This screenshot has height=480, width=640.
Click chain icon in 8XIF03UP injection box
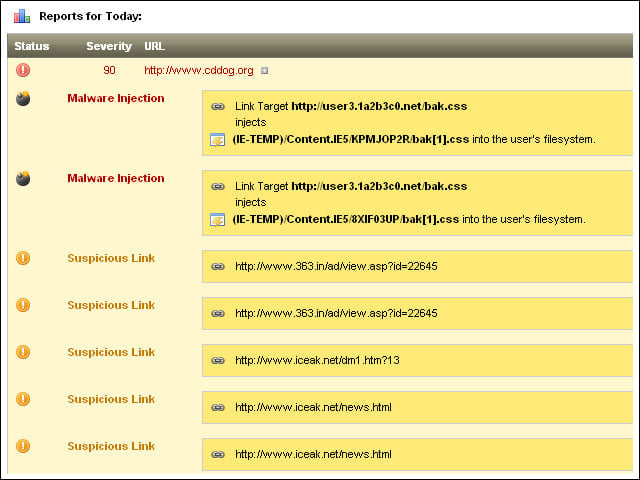click(218, 187)
